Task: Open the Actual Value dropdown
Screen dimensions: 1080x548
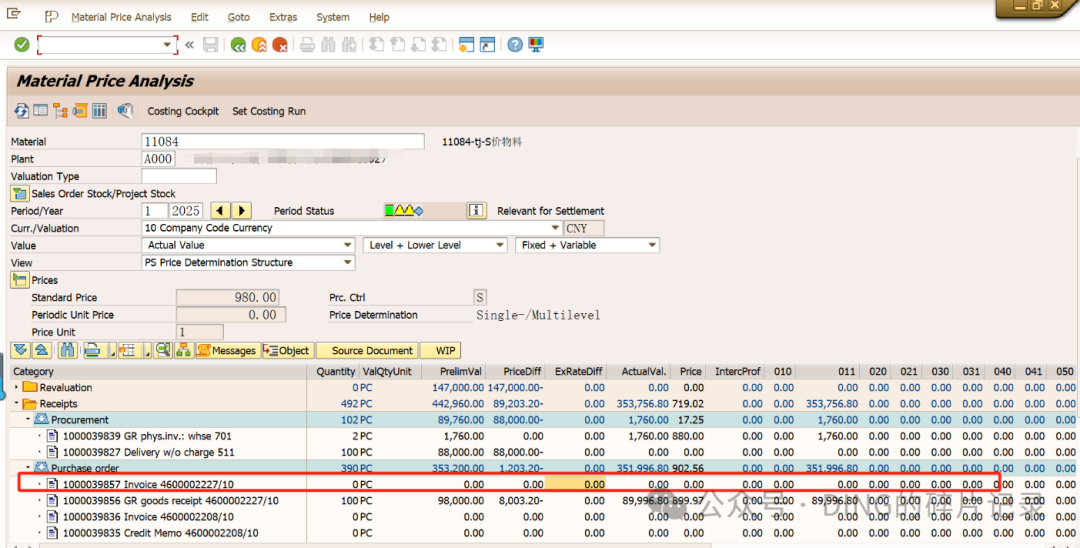Action: tap(348, 245)
